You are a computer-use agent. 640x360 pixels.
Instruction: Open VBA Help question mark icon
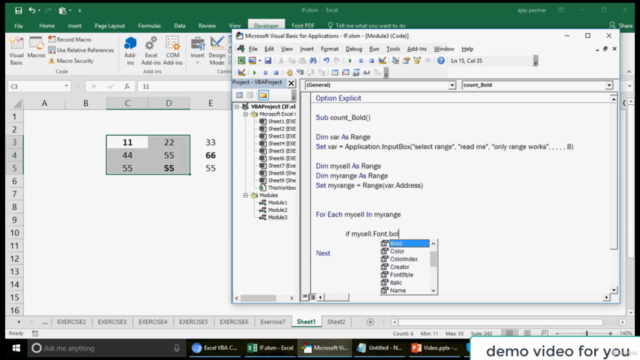441,61
